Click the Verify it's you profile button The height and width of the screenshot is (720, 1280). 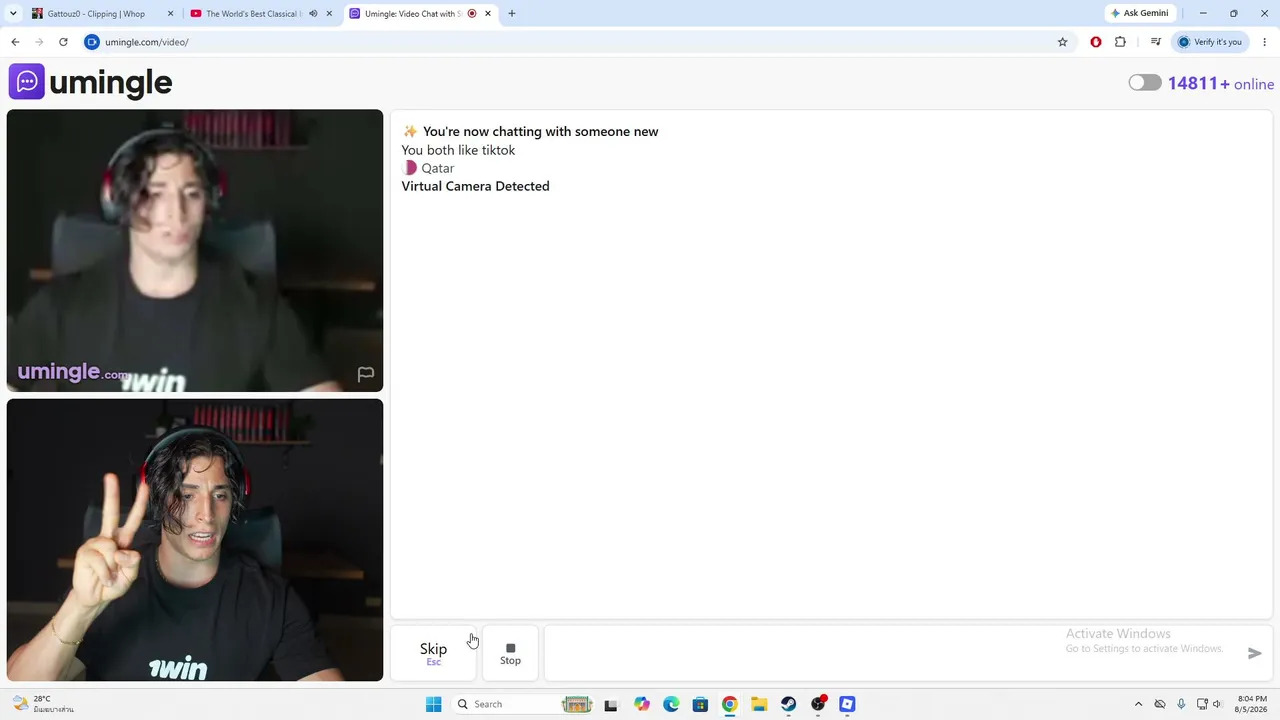pos(1210,42)
